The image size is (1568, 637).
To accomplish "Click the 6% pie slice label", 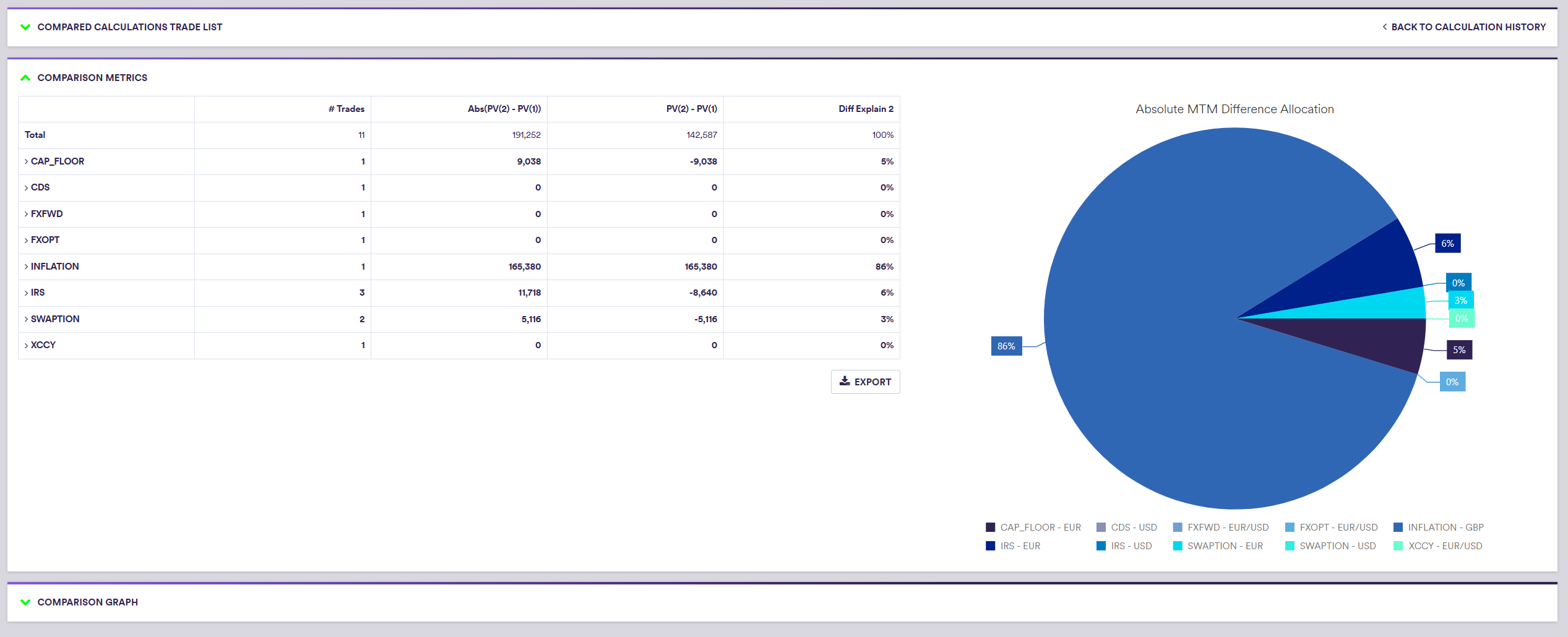I will [x=1447, y=244].
